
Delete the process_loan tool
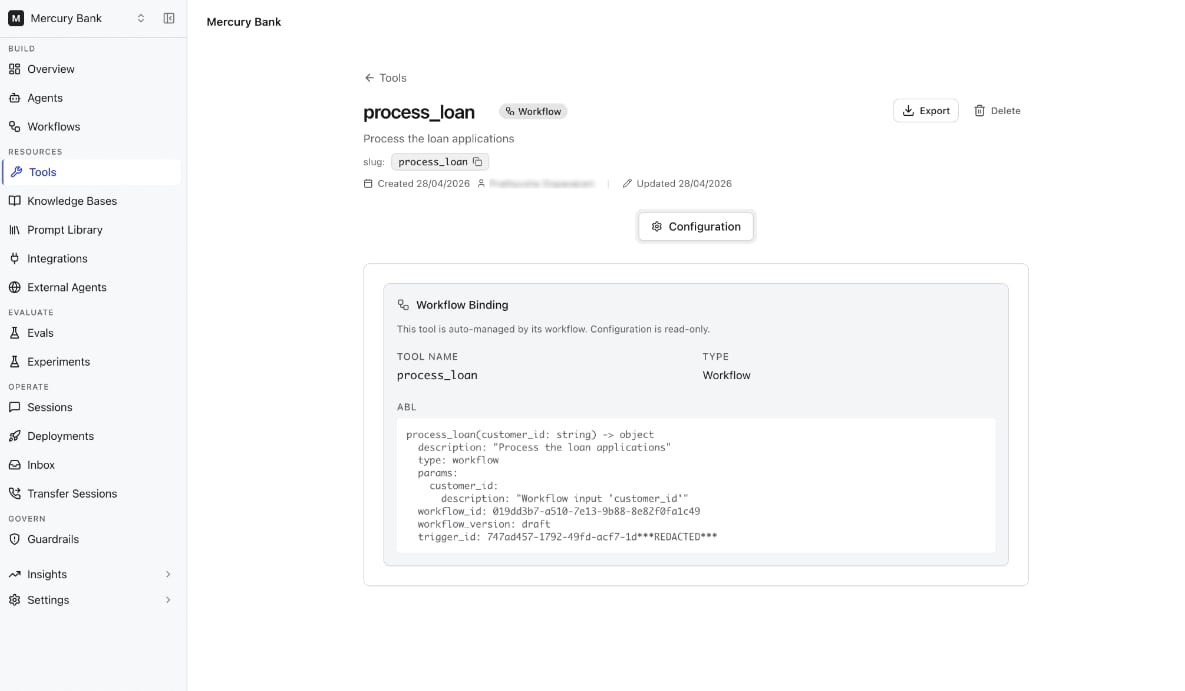(997, 110)
